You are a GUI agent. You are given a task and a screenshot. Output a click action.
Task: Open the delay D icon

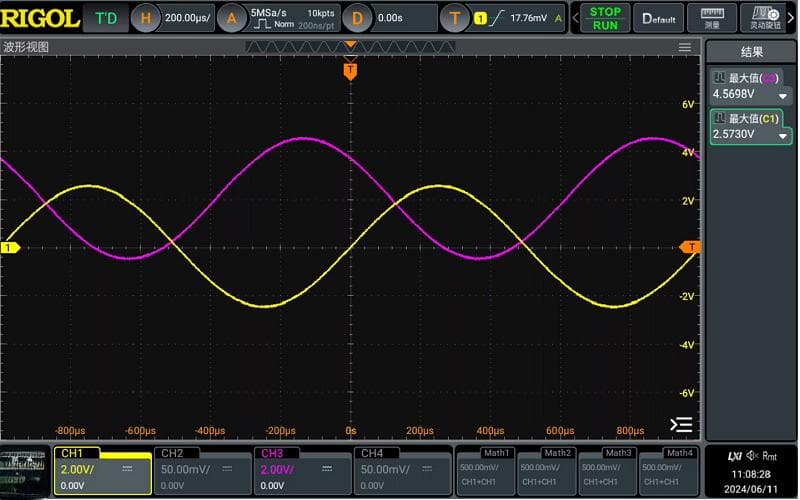(357, 18)
